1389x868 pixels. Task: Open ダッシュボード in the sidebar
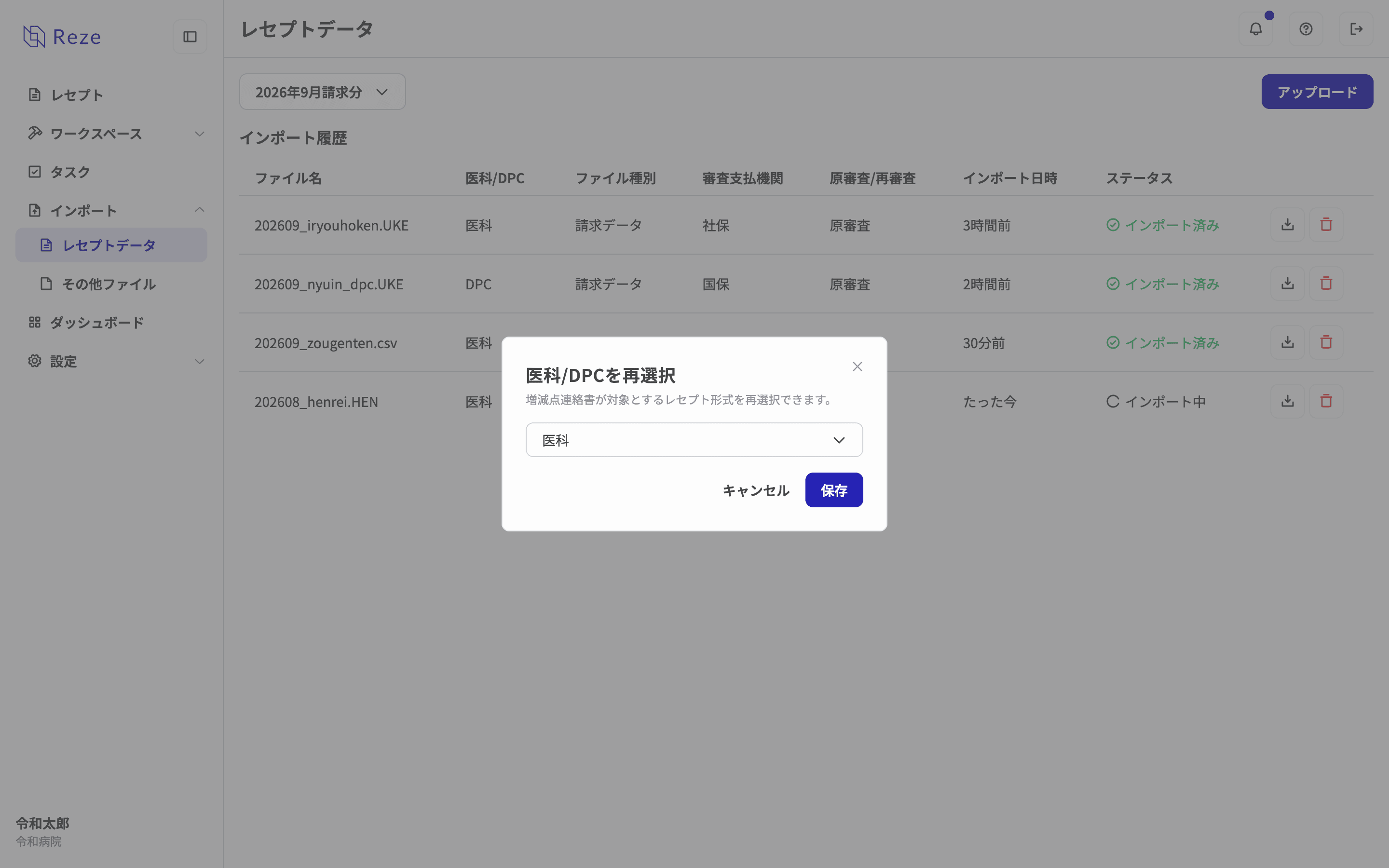click(x=111, y=323)
